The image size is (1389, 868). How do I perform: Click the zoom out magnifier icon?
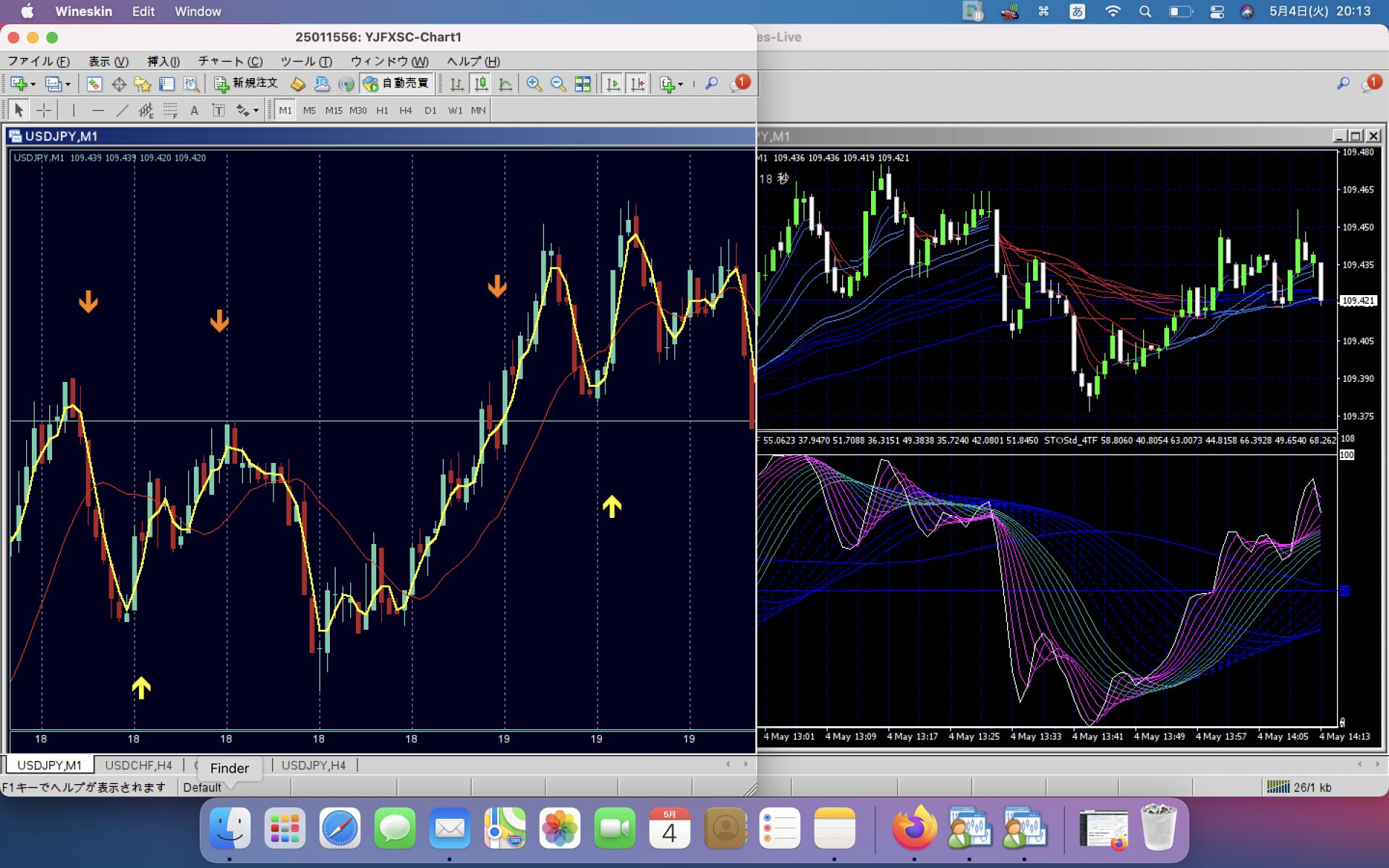point(558,84)
